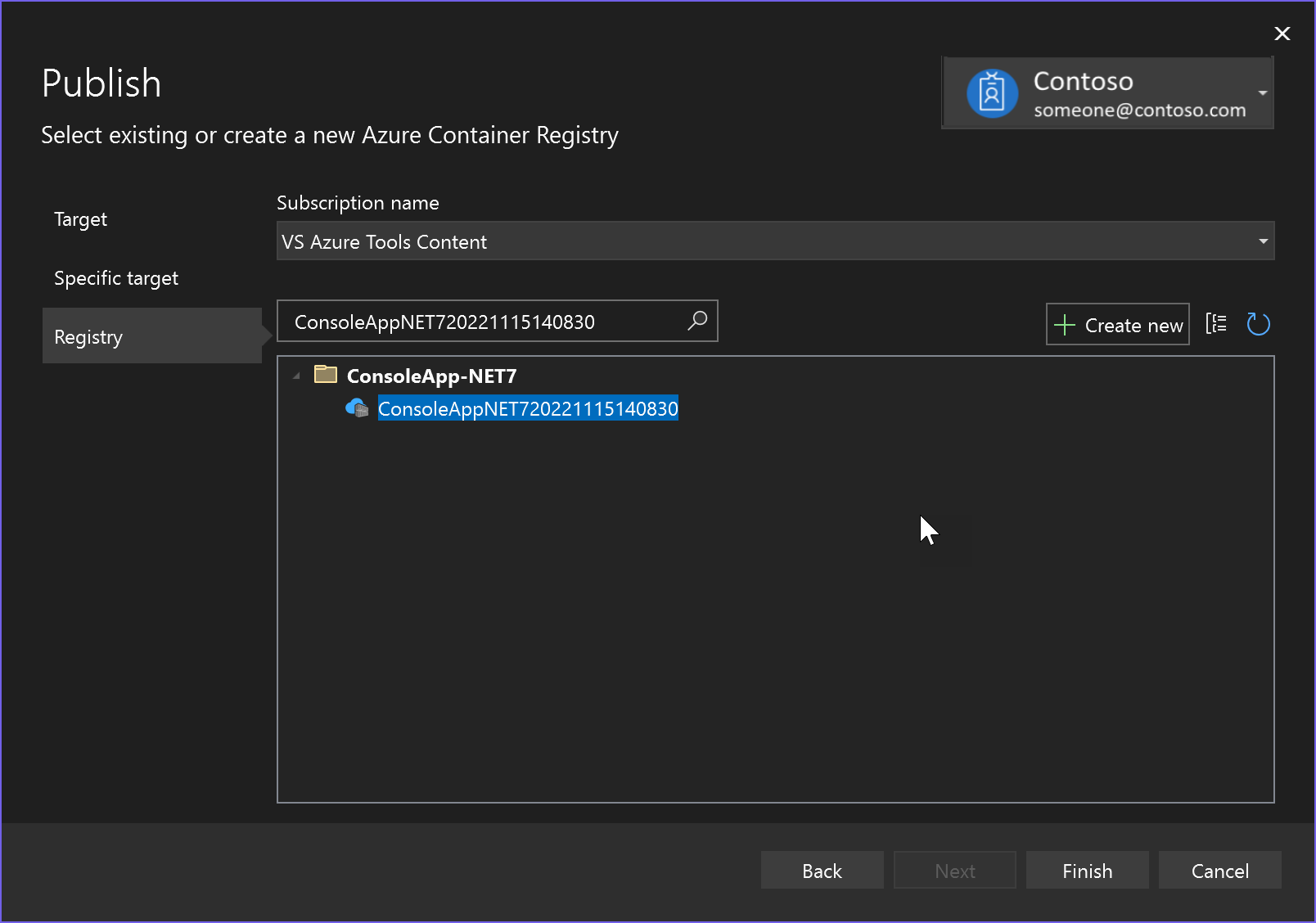Image resolution: width=1316 pixels, height=923 pixels.
Task: Open the Specific target step
Action: [x=116, y=277]
